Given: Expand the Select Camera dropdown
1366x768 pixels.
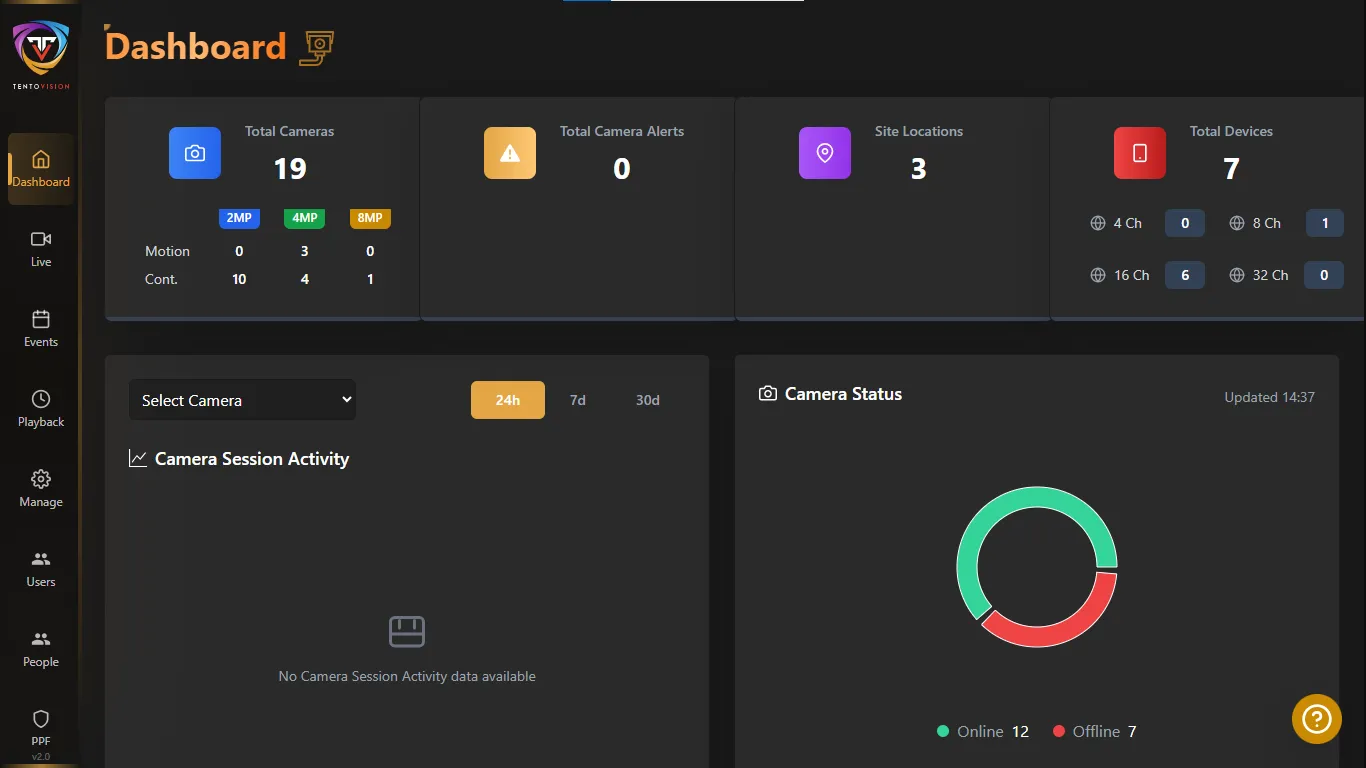Looking at the screenshot, I should 242,400.
